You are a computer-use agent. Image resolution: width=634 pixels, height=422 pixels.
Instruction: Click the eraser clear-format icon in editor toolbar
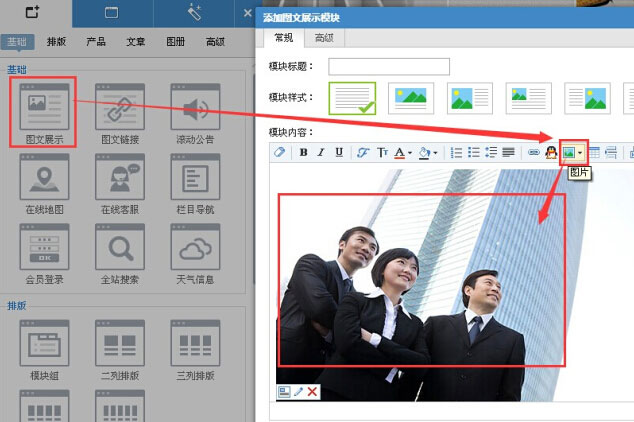tap(279, 152)
